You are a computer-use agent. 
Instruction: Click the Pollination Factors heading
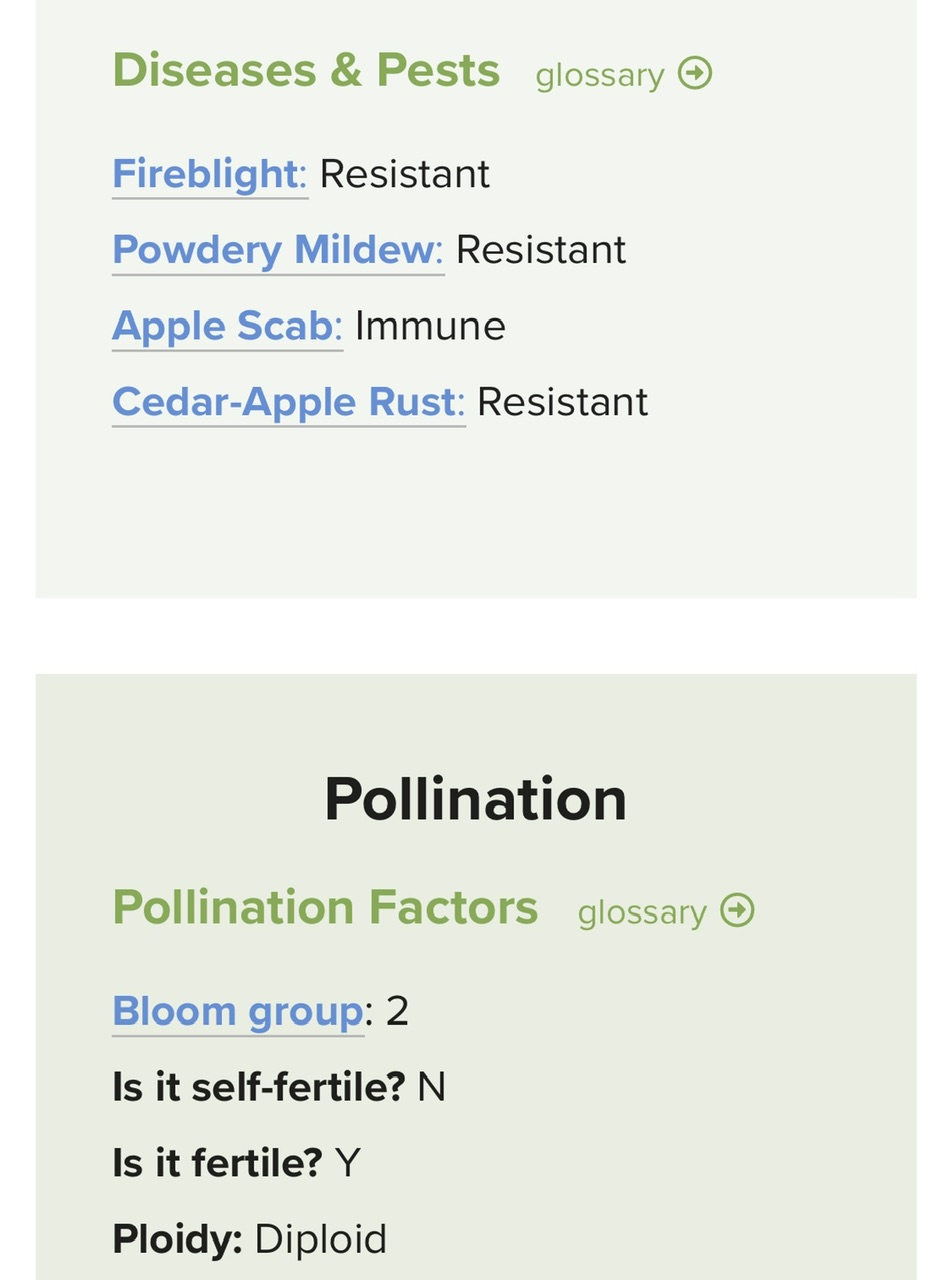click(x=325, y=907)
